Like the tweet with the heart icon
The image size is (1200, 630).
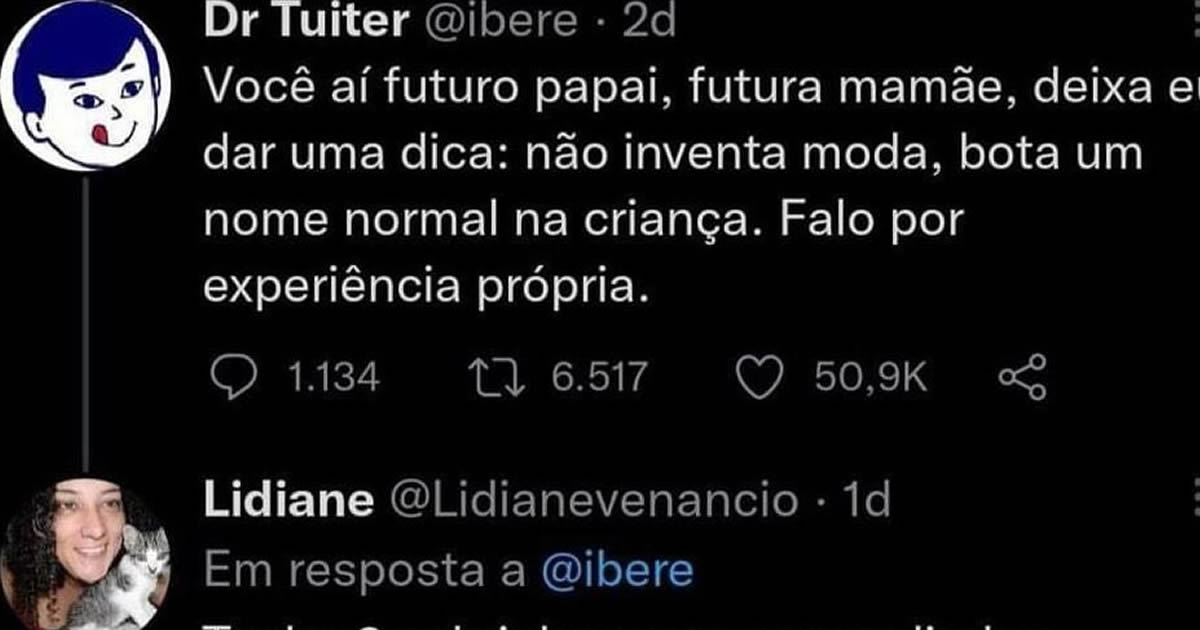(760, 377)
